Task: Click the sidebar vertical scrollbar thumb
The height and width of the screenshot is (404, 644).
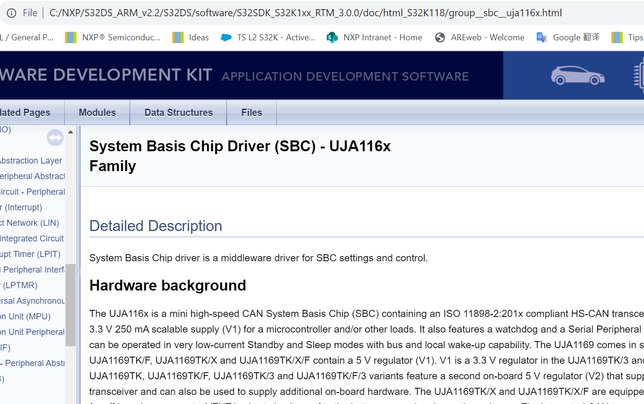Action: (x=71, y=305)
